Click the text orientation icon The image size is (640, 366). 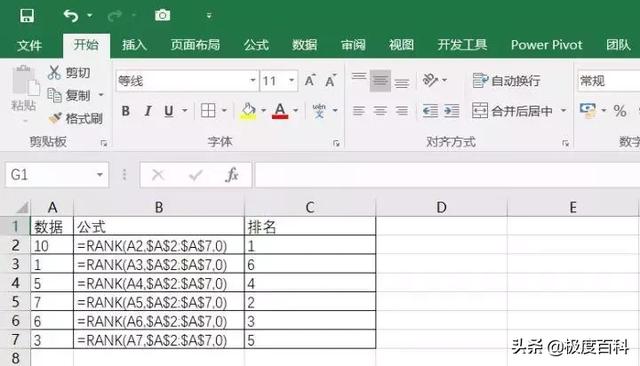[430, 80]
